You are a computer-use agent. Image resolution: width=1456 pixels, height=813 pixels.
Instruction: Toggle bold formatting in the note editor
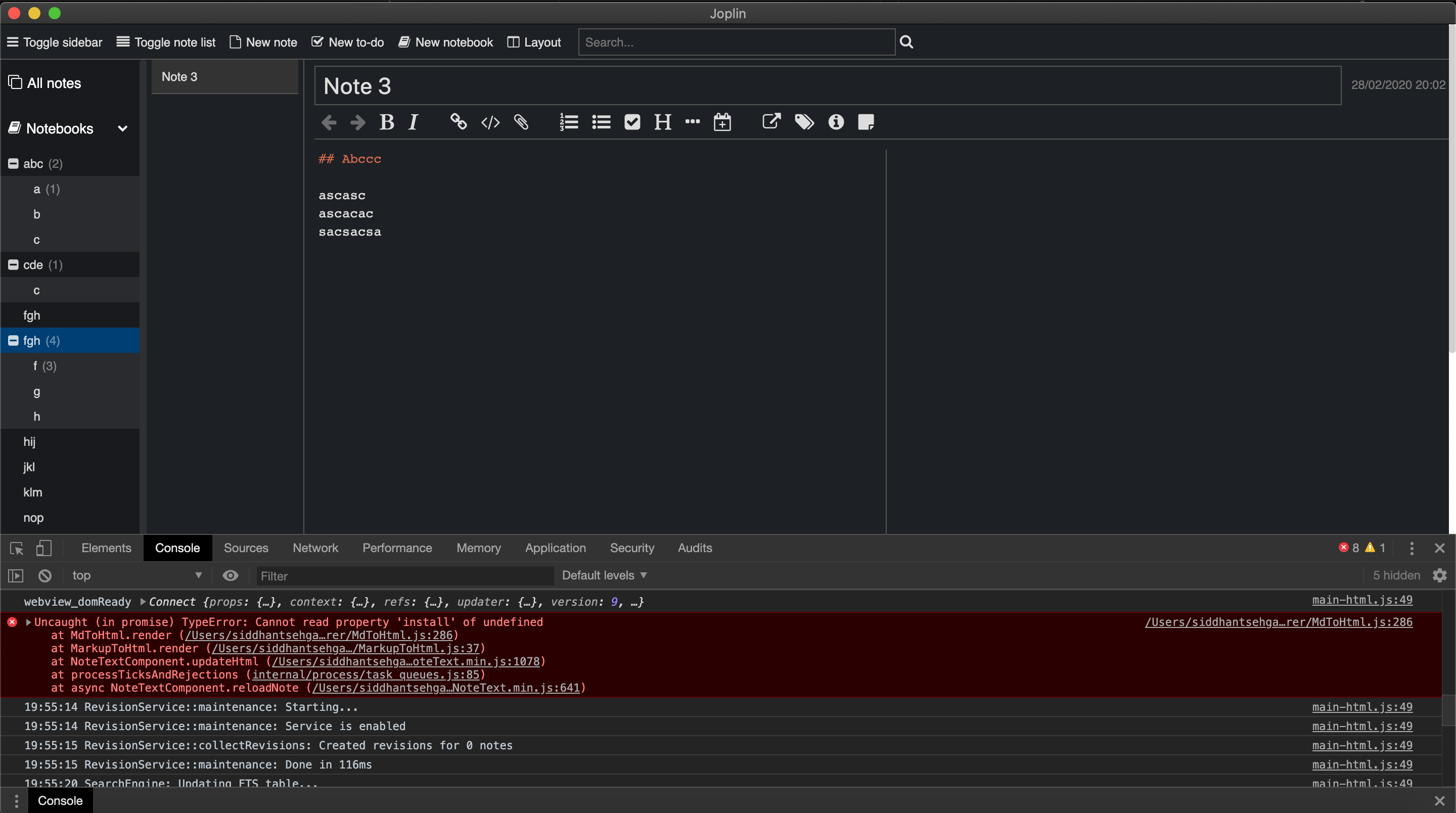387,121
